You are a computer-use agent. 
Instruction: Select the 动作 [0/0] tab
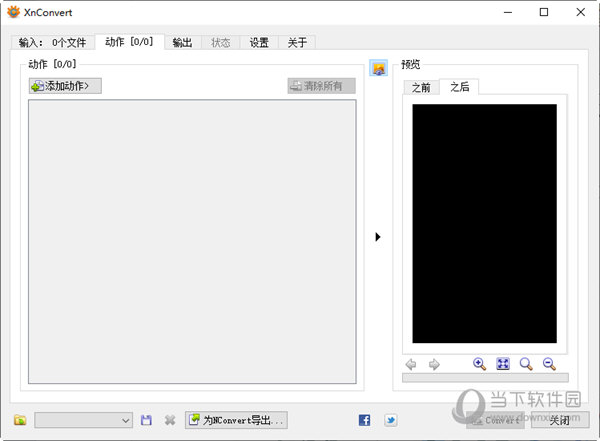tap(129, 42)
